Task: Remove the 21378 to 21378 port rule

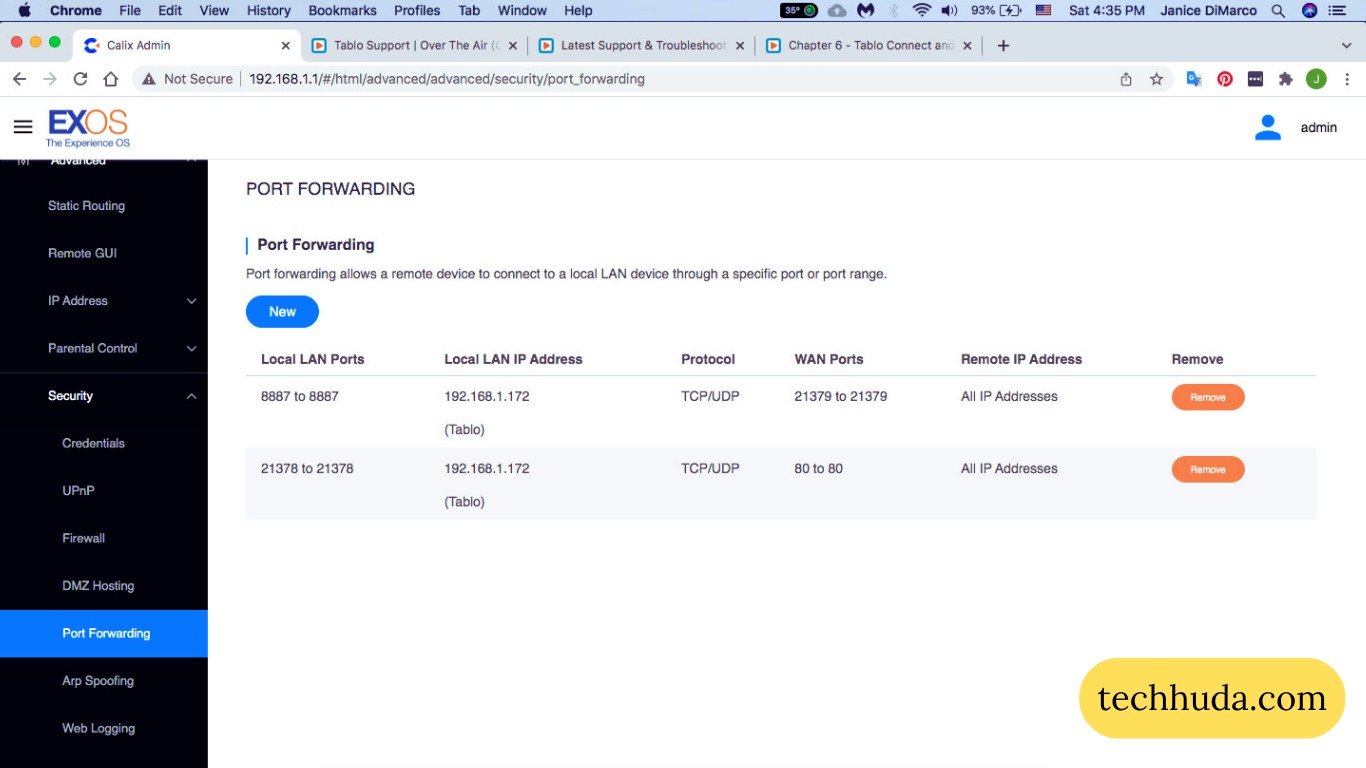Action: [1207, 469]
